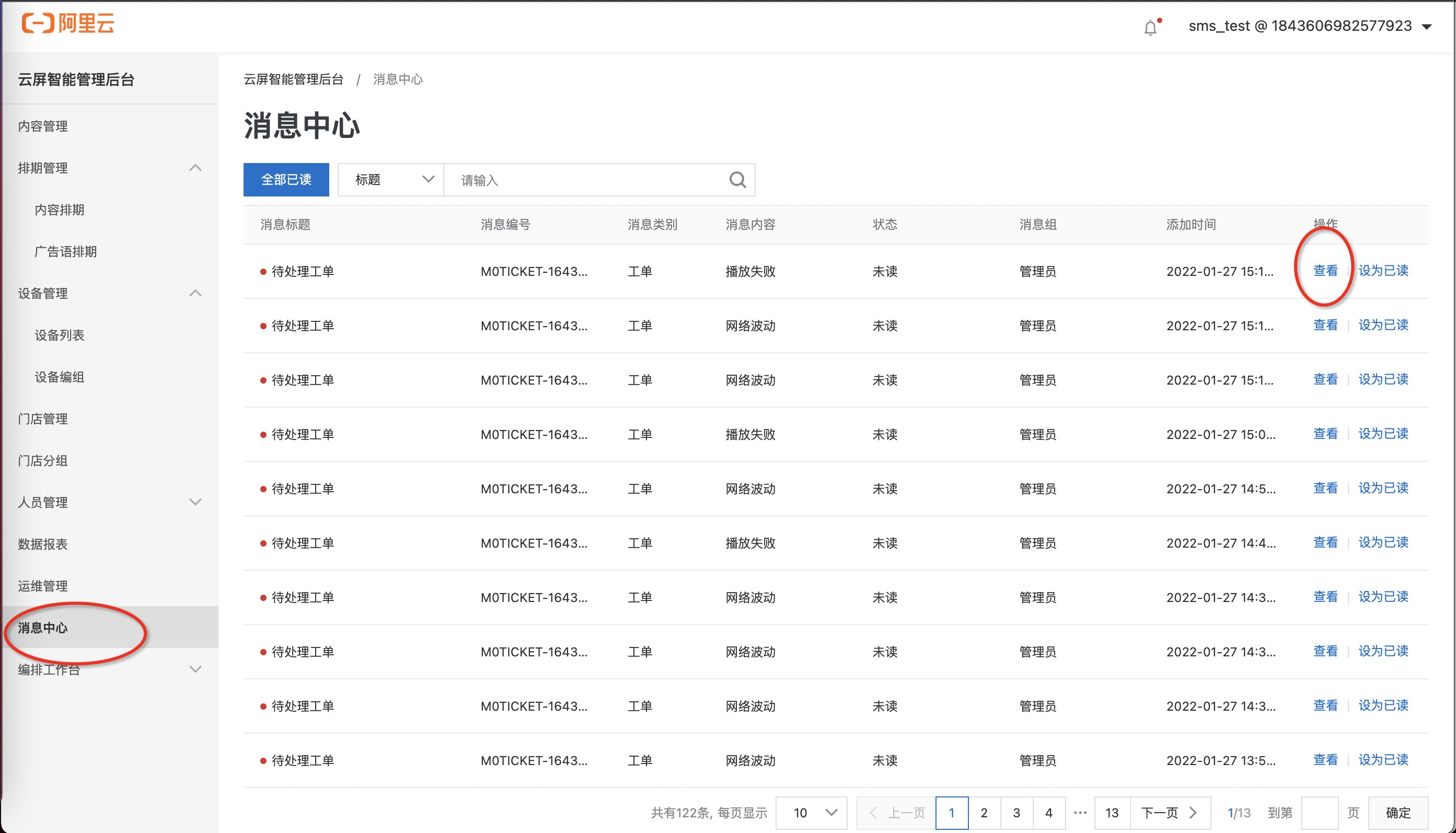The image size is (1456, 833).
Task: Collapse the 排期管理 menu chevron
Action: tap(195, 168)
